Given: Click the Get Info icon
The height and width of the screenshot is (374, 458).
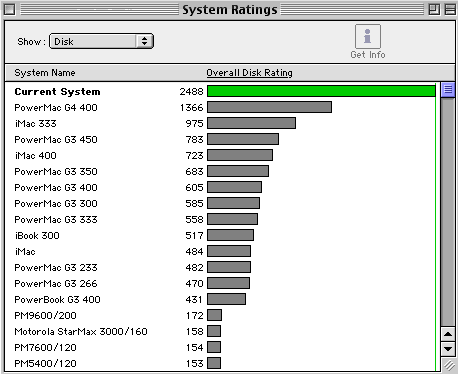Looking at the screenshot, I should (368, 37).
